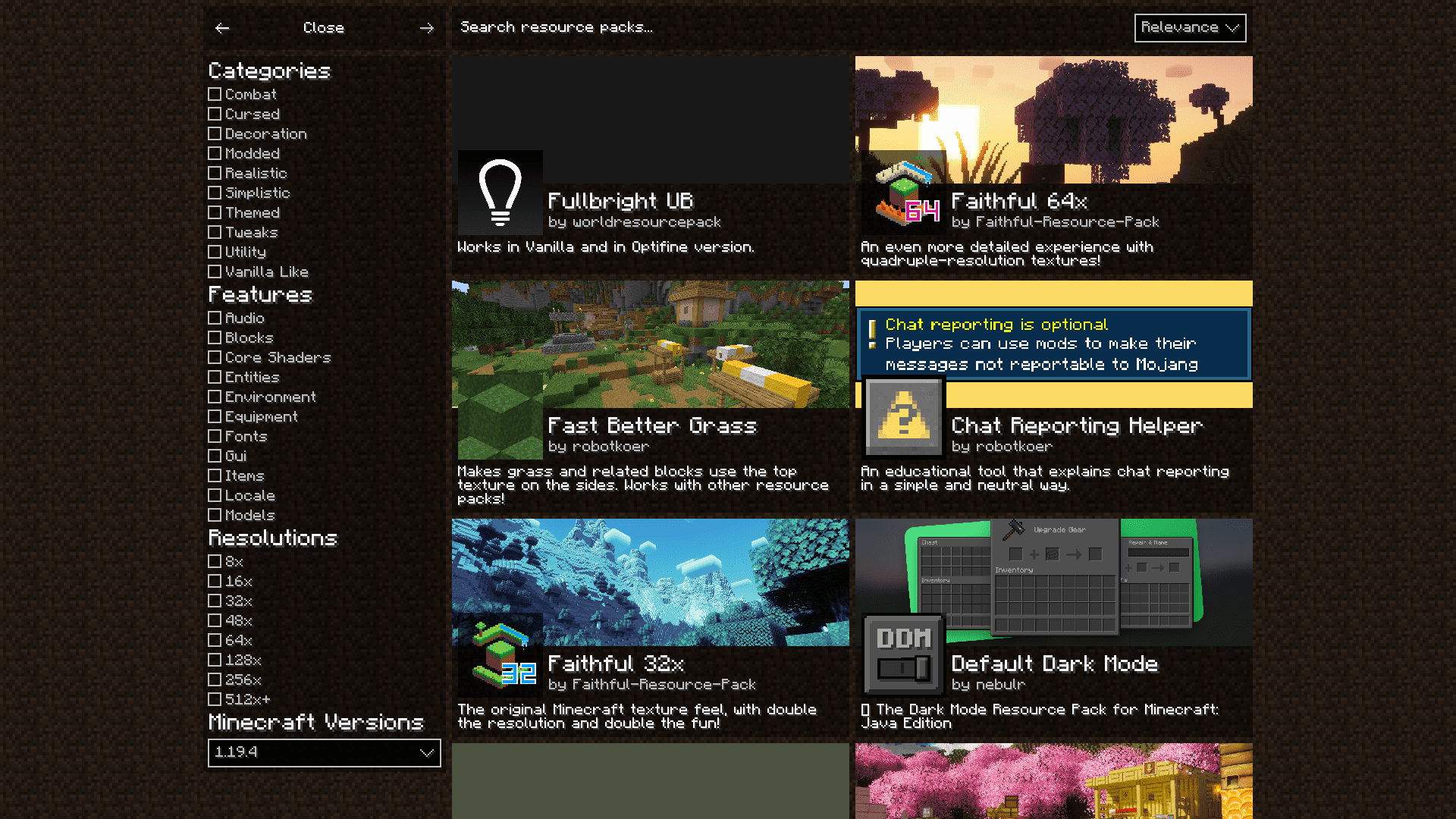Go forward with the right arrow

click(x=427, y=28)
